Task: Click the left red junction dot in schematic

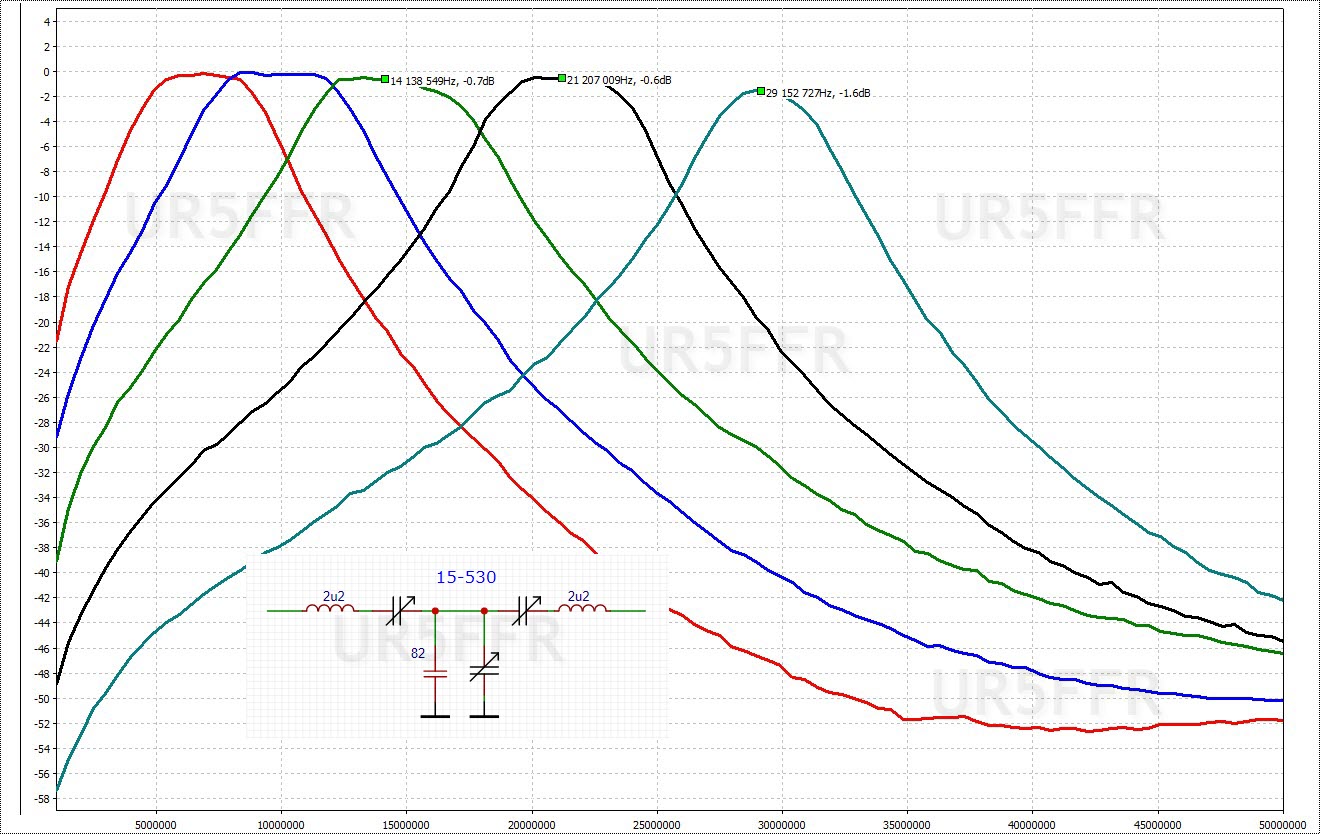Action: [435, 610]
